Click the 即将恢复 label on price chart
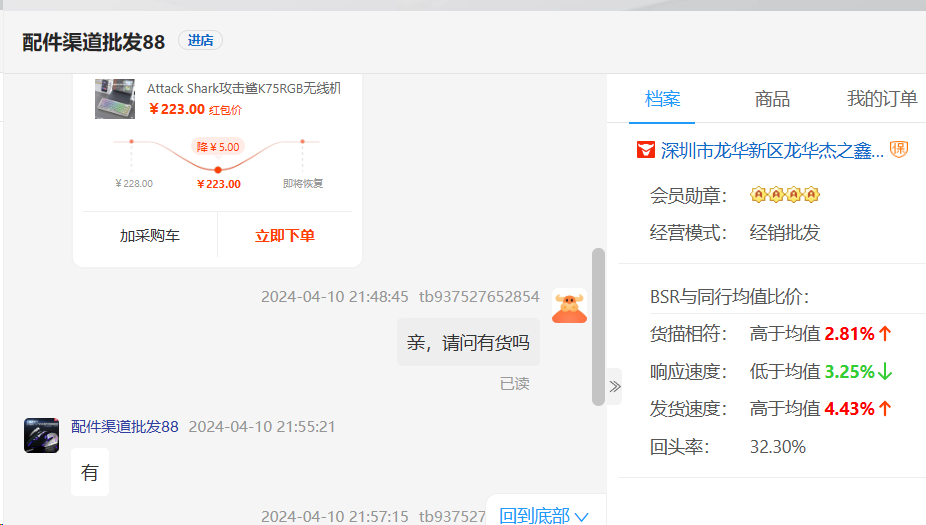 coord(303,184)
